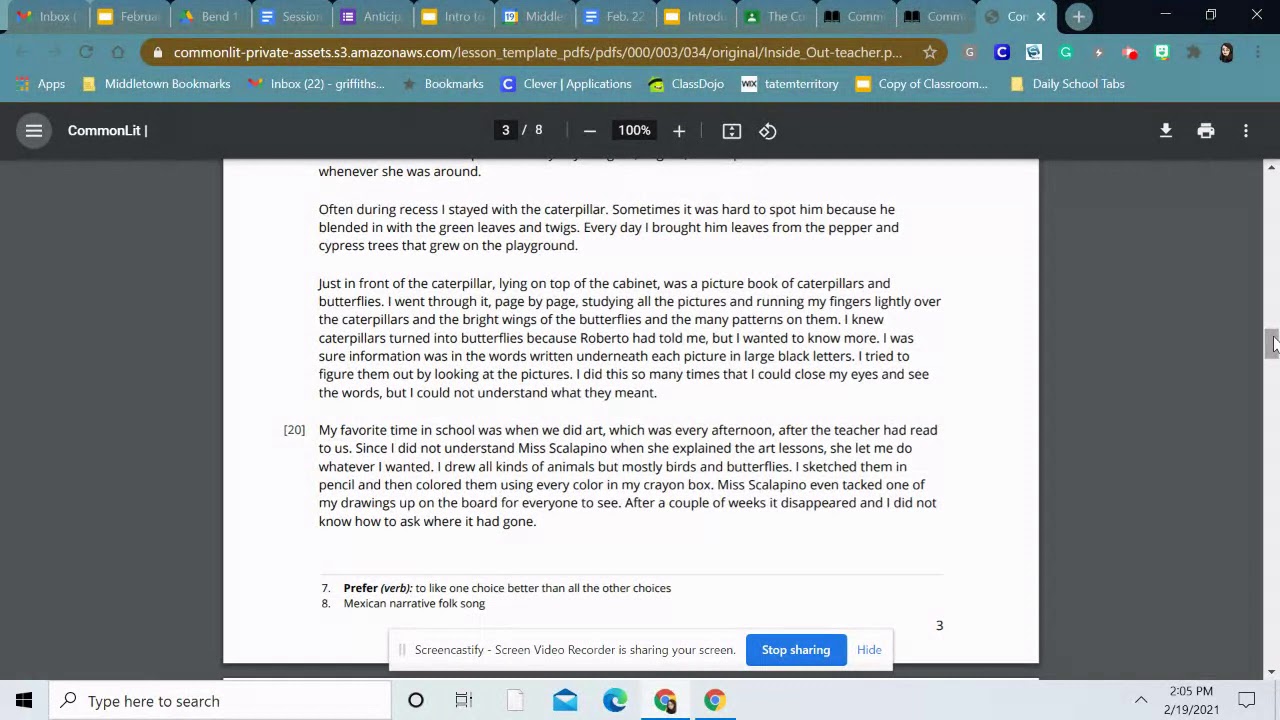Open the taskbar clock and date

1191,701
